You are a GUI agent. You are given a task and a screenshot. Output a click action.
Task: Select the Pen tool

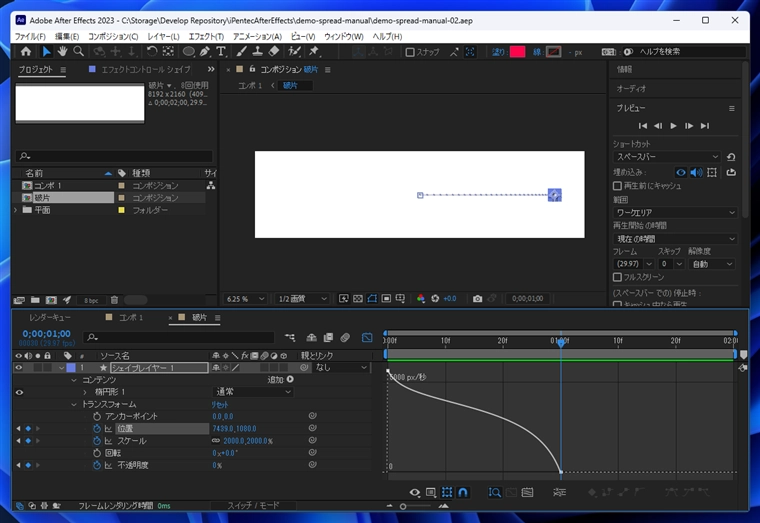pos(205,51)
